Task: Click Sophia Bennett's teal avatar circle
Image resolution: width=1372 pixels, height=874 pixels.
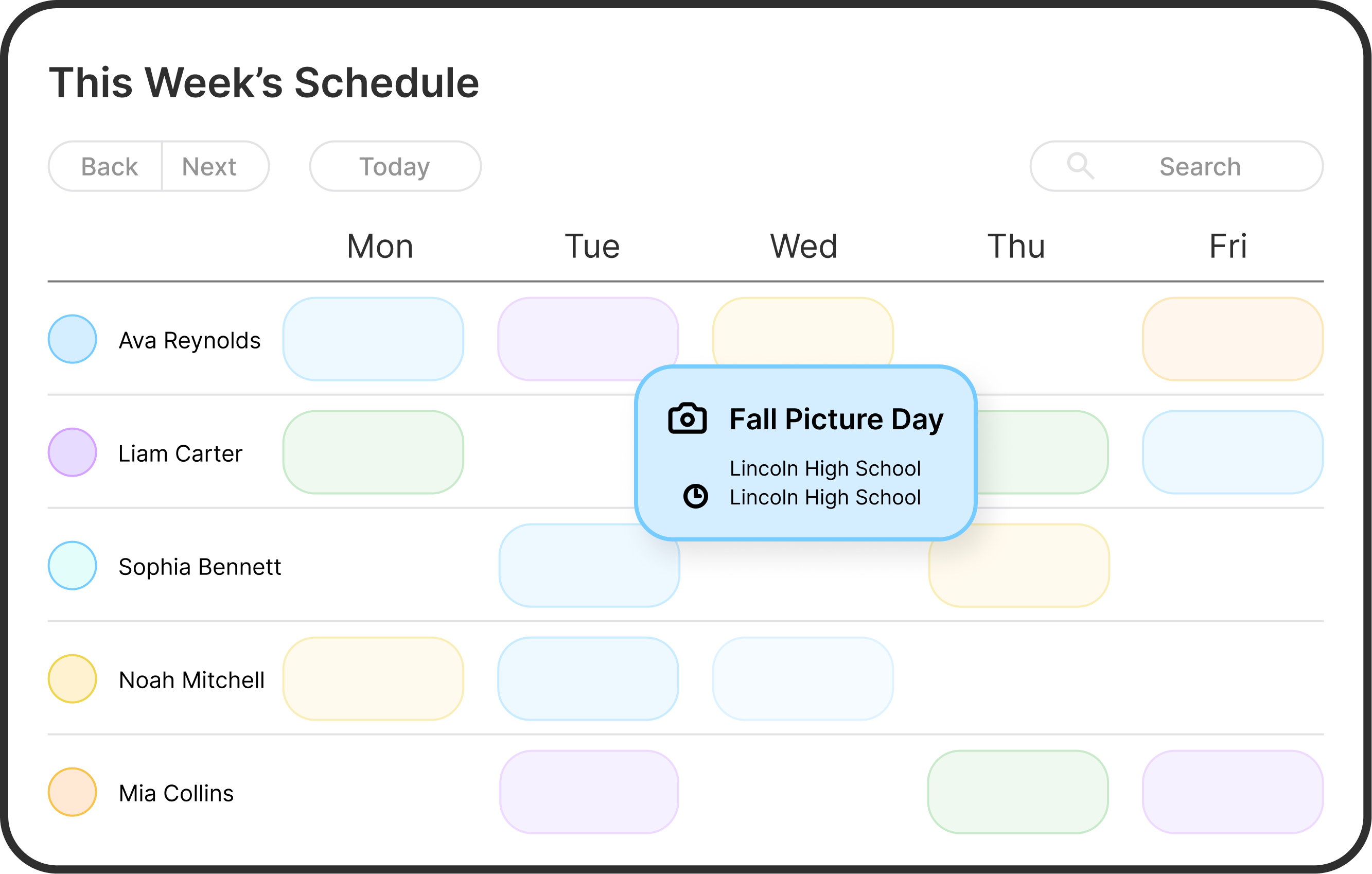Action: (x=73, y=566)
